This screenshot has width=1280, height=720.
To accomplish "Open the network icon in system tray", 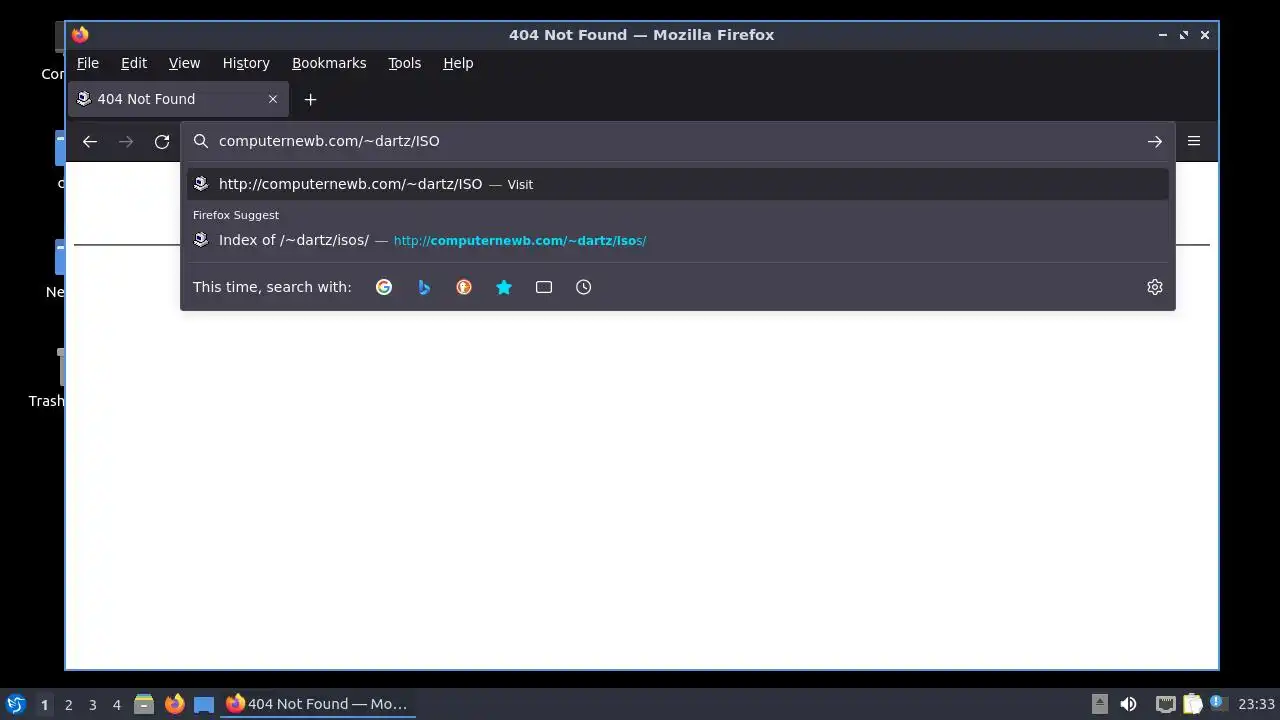I will pos(1165,704).
